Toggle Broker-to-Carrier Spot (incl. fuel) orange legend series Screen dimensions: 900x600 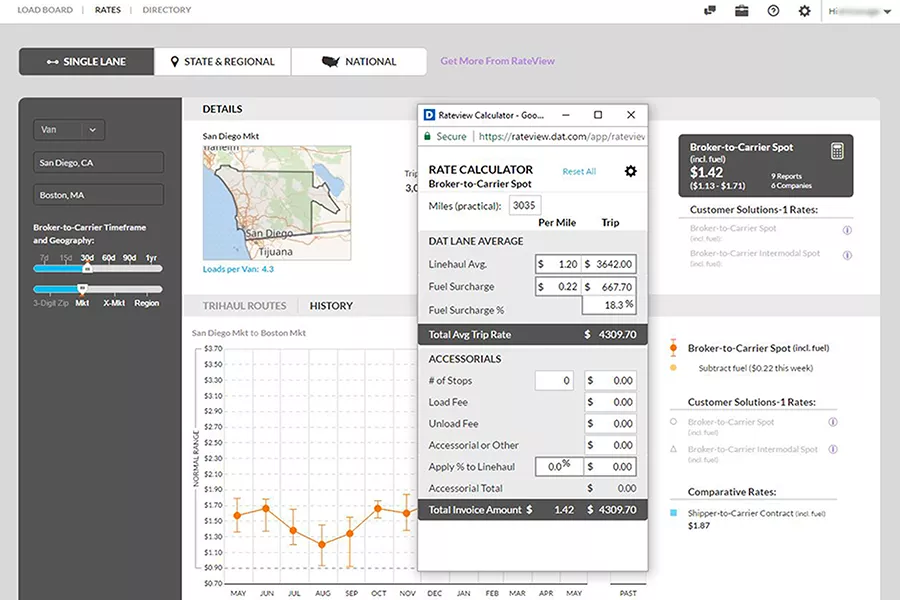click(673, 348)
